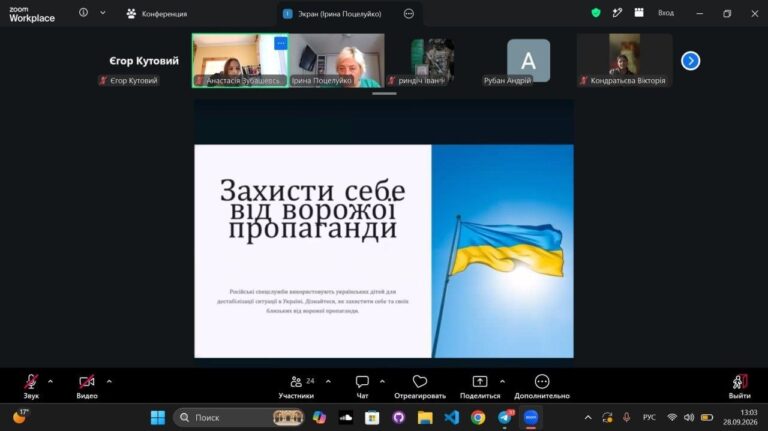Select риндіч іван video thumbnail
This screenshot has width=768, height=431.
pos(432,61)
